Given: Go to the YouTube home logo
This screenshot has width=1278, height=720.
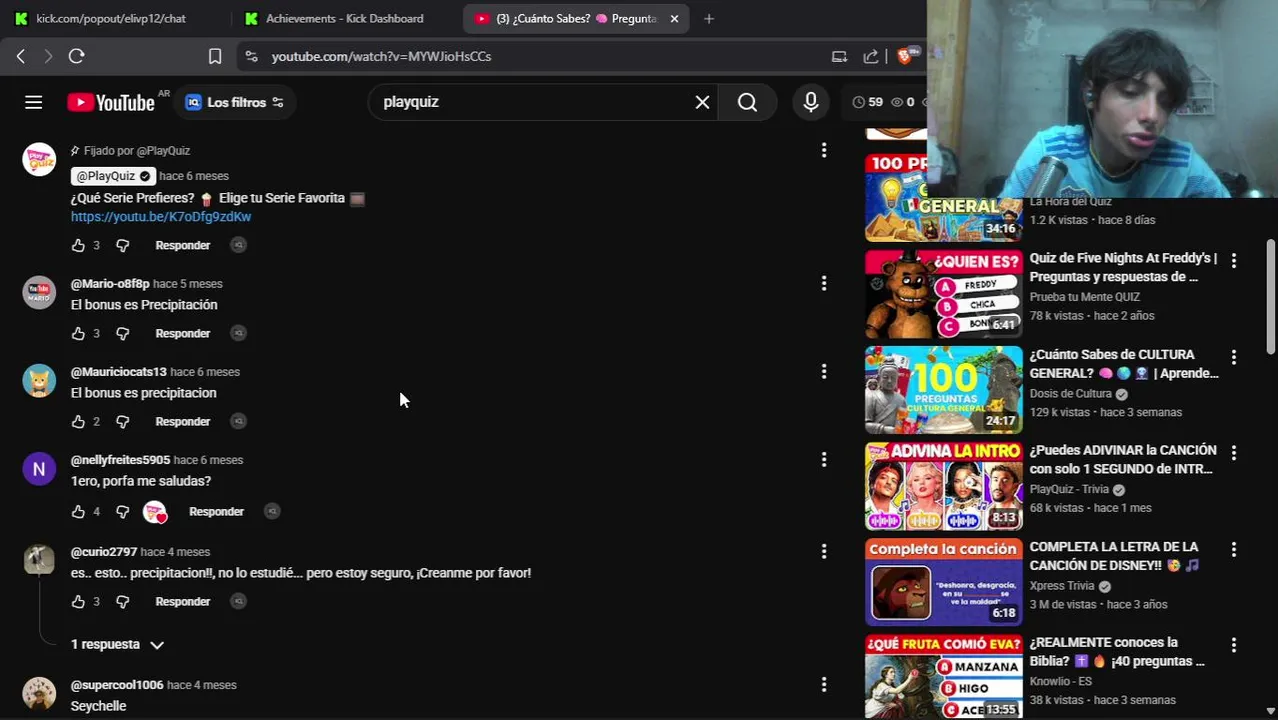Looking at the screenshot, I should [x=111, y=102].
